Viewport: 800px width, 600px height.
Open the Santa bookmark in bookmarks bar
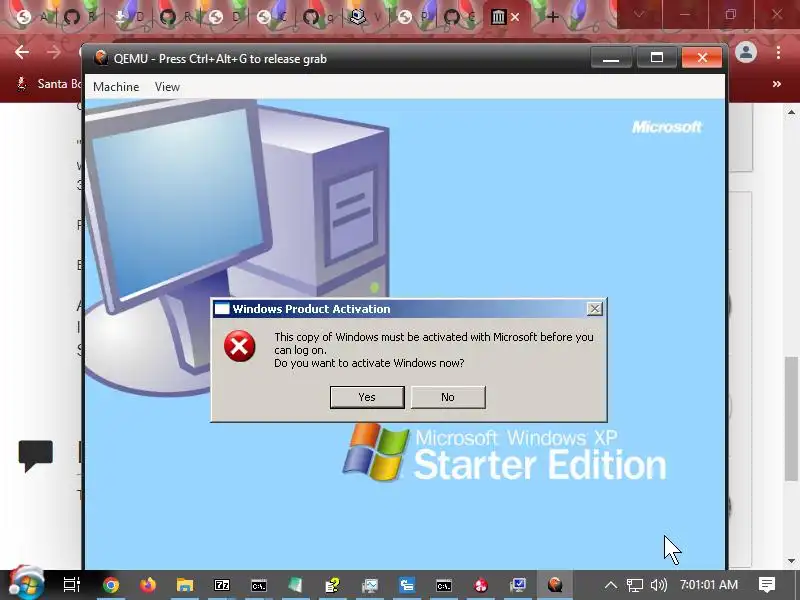(x=48, y=84)
